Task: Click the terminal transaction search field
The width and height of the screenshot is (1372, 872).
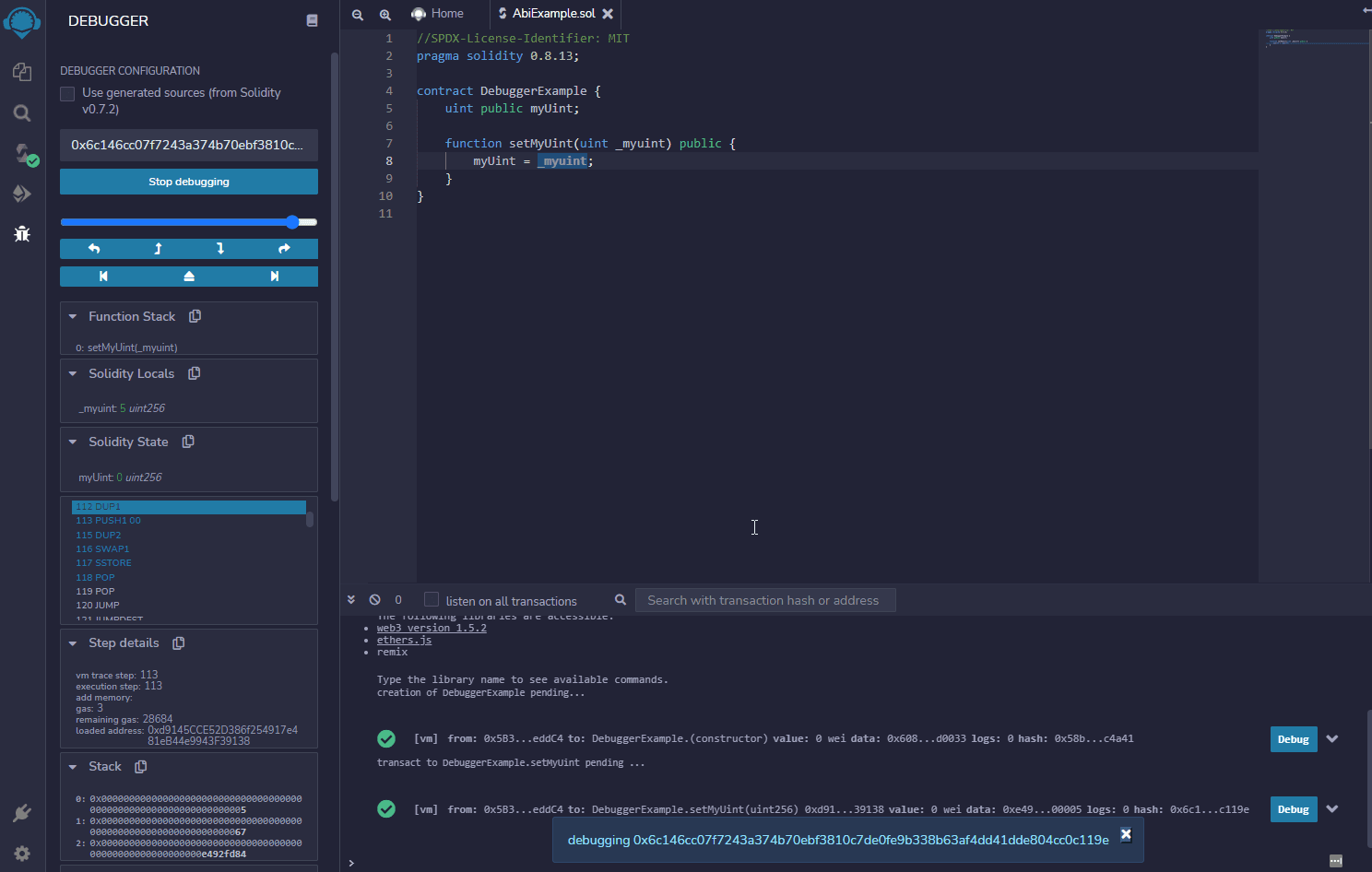Action: tap(765, 600)
